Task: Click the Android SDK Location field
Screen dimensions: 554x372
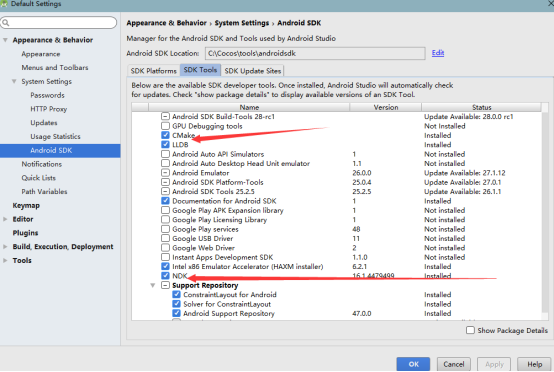Action: click(315, 53)
